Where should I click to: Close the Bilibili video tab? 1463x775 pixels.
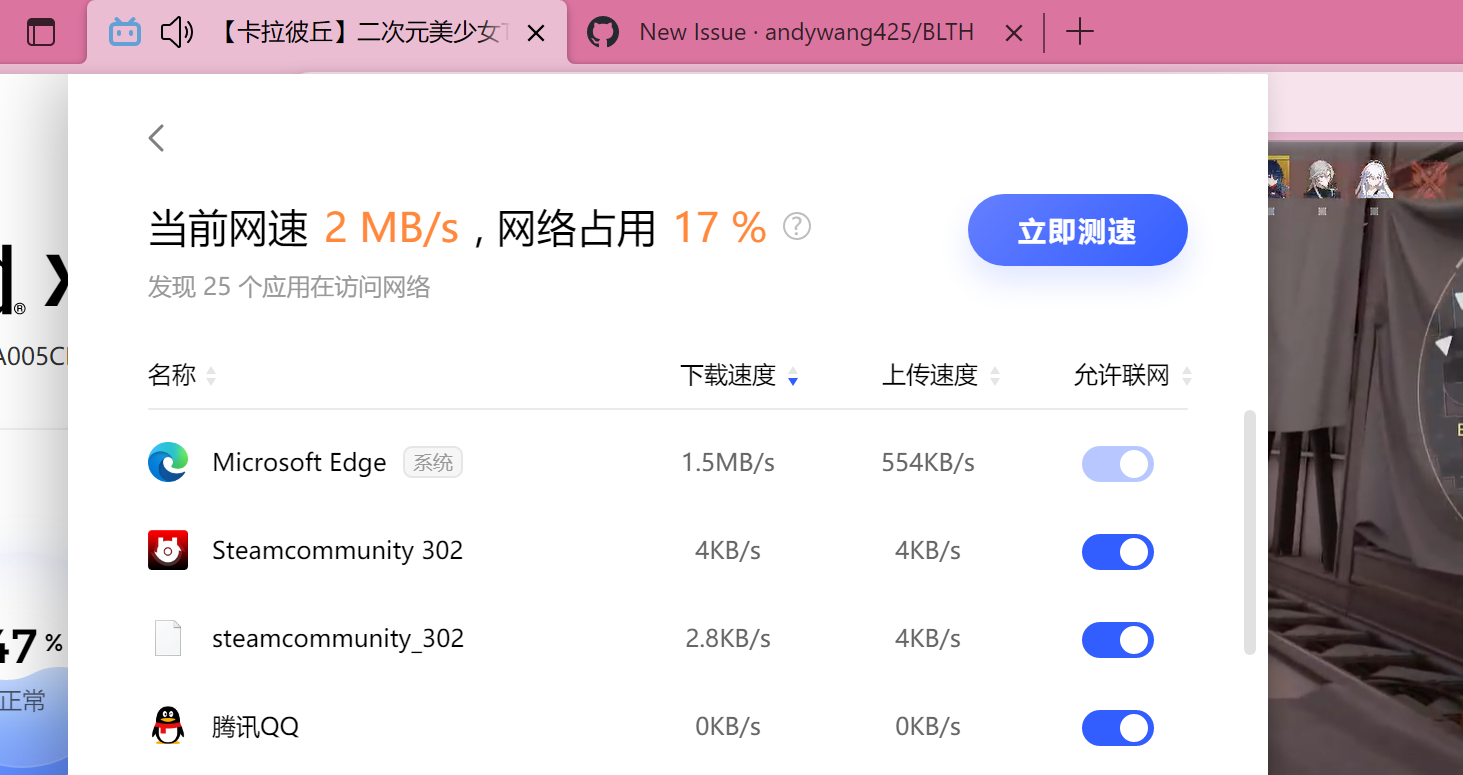536,33
